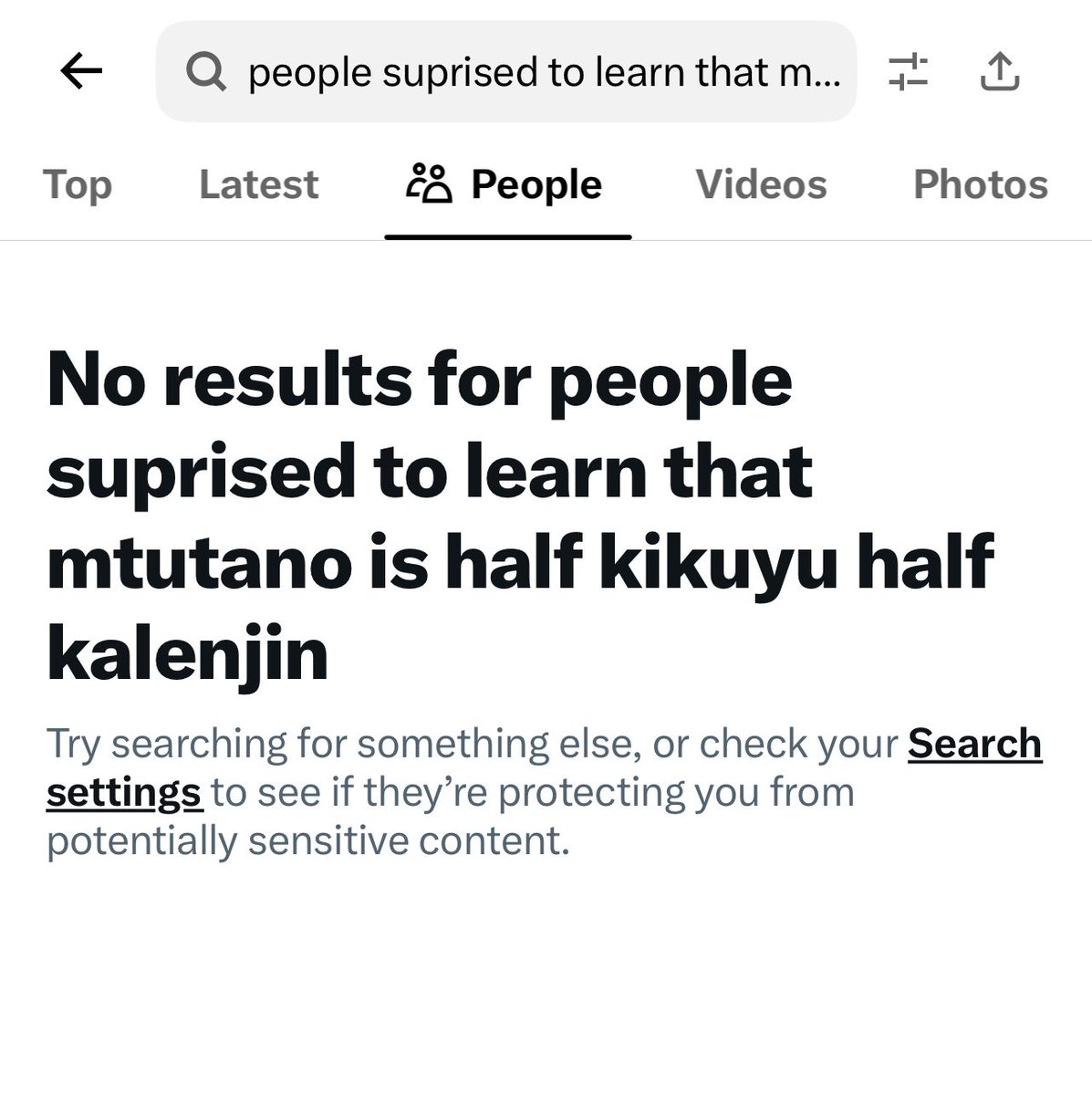
Task: Switch to the Top tab
Action: tap(78, 184)
